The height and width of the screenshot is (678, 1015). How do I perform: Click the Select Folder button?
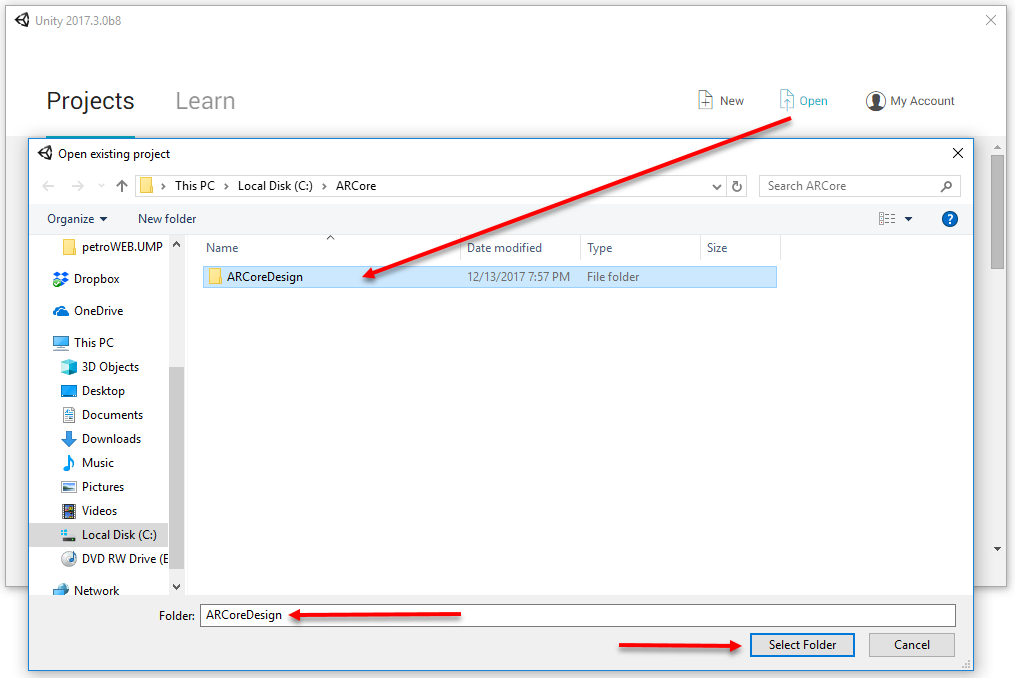[x=802, y=645]
